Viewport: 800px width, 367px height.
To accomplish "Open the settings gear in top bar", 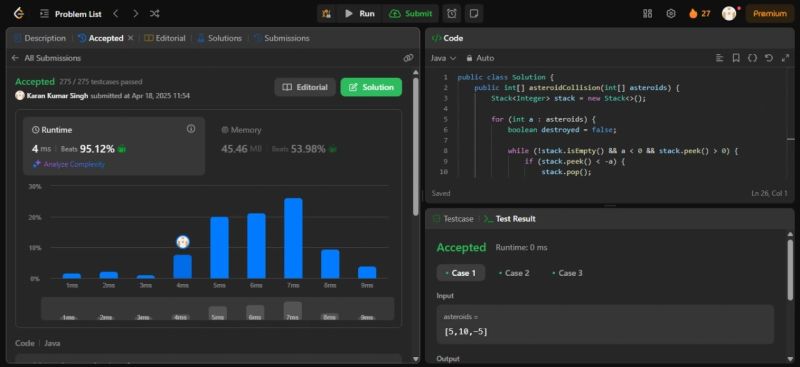I will [671, 14].
